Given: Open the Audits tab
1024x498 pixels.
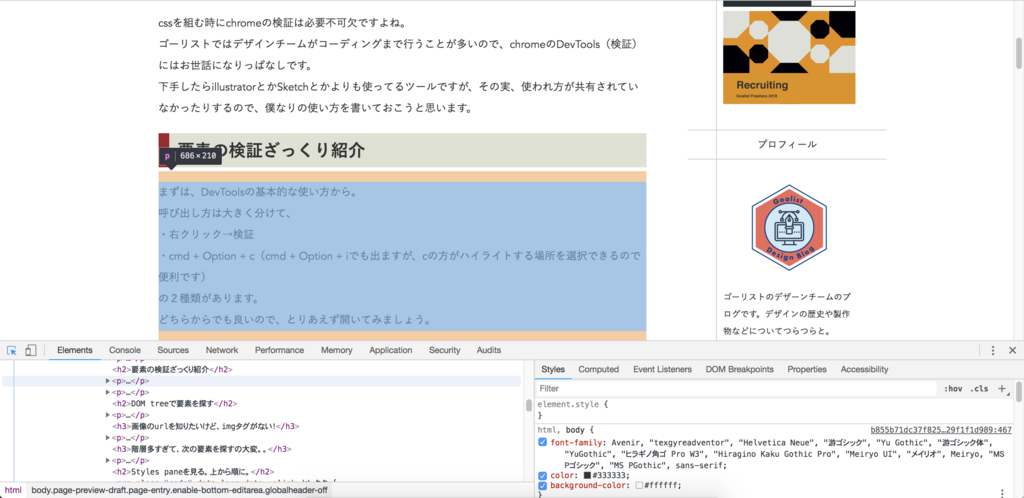Looking at the screenshot, I should 489,350.
